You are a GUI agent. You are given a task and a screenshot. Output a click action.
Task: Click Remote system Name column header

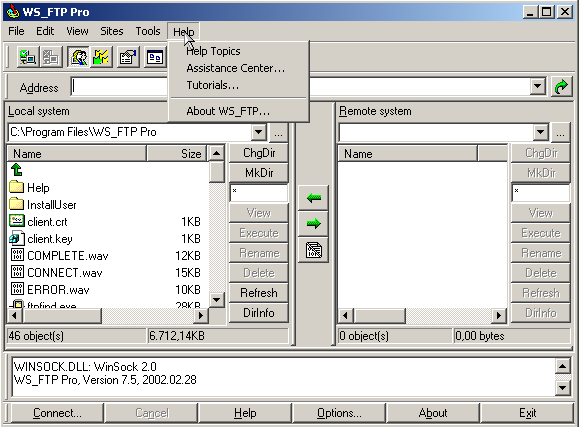408,154
